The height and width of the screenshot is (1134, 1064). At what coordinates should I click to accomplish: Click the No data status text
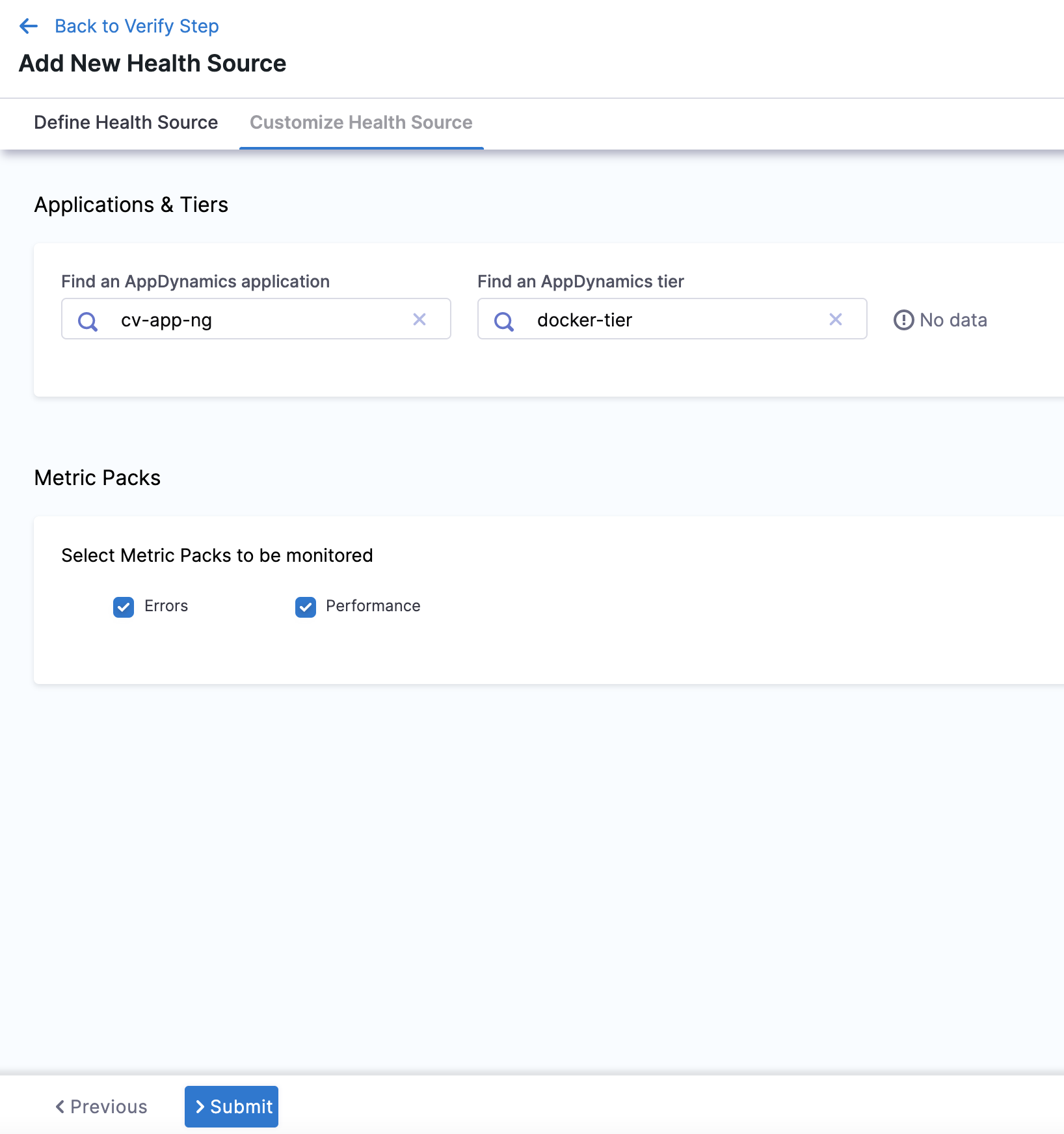[x=953, y=320]
